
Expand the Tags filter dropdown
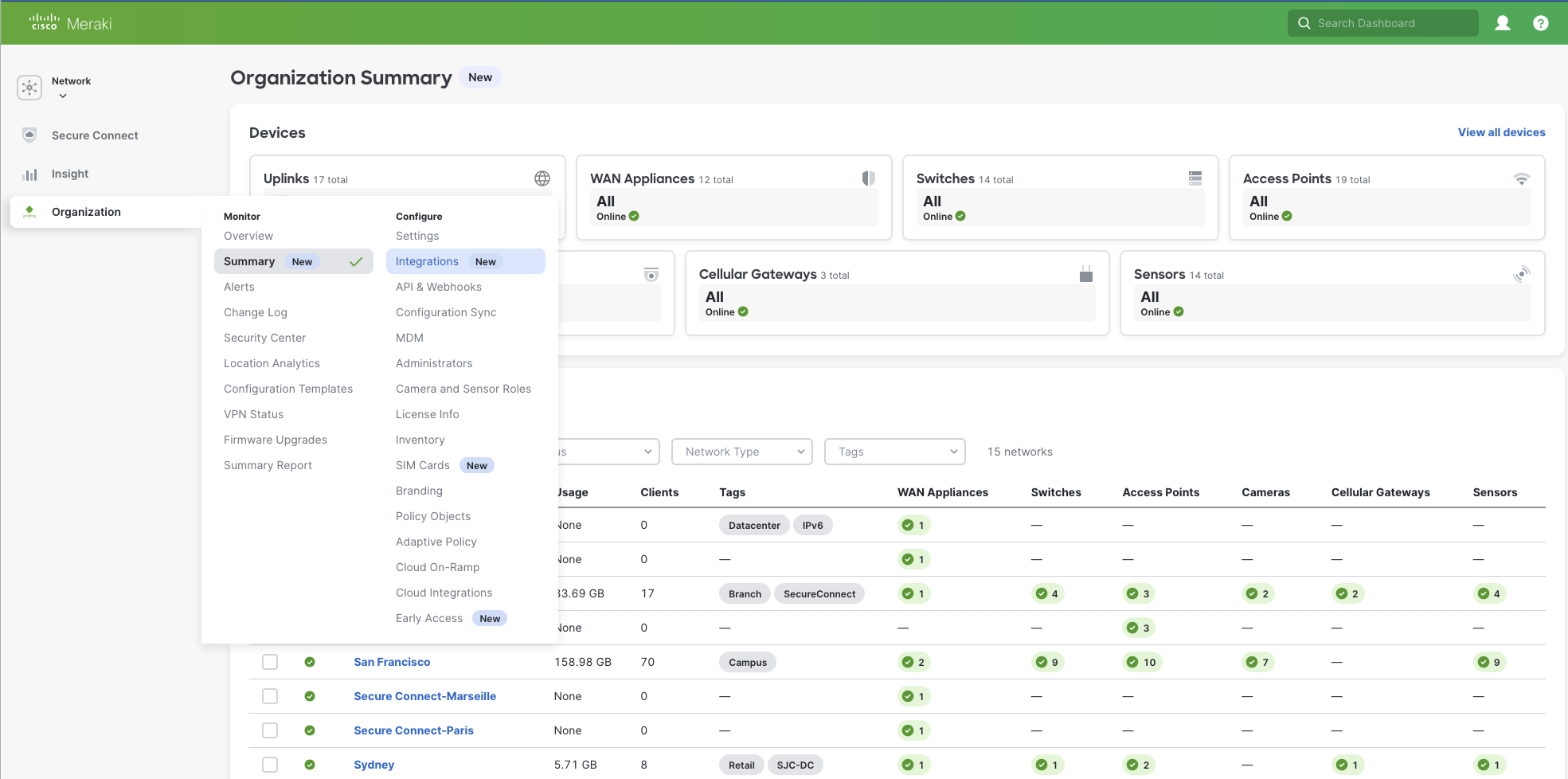pos(894,452)
